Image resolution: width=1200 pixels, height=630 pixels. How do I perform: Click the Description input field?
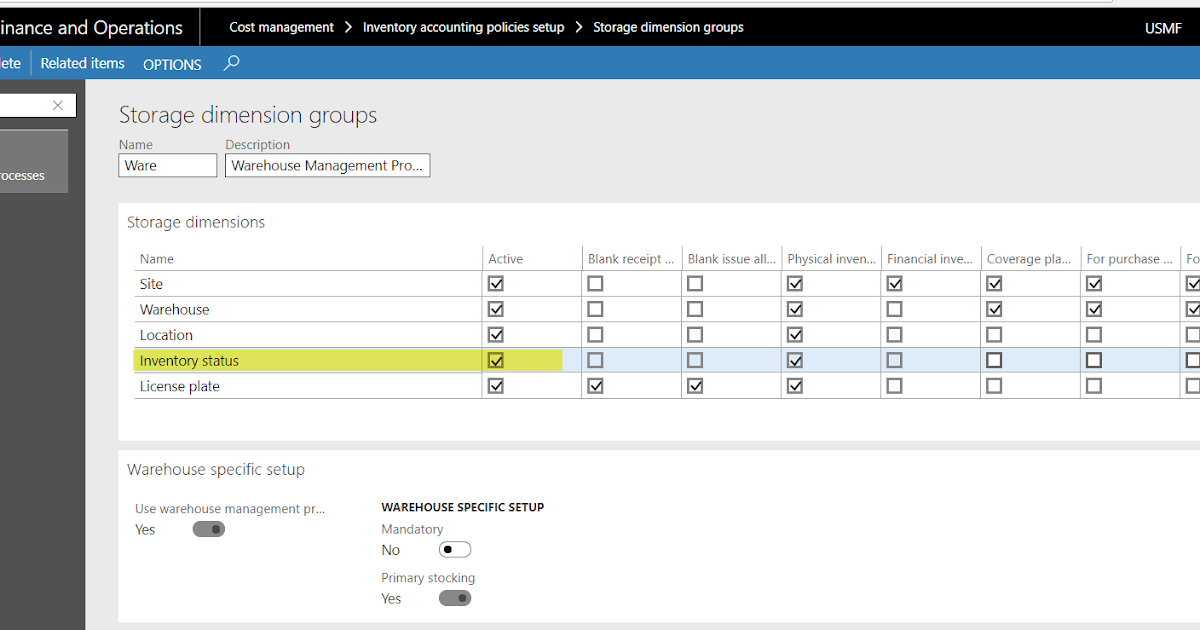pyautogui.click(x=327, y=166)
